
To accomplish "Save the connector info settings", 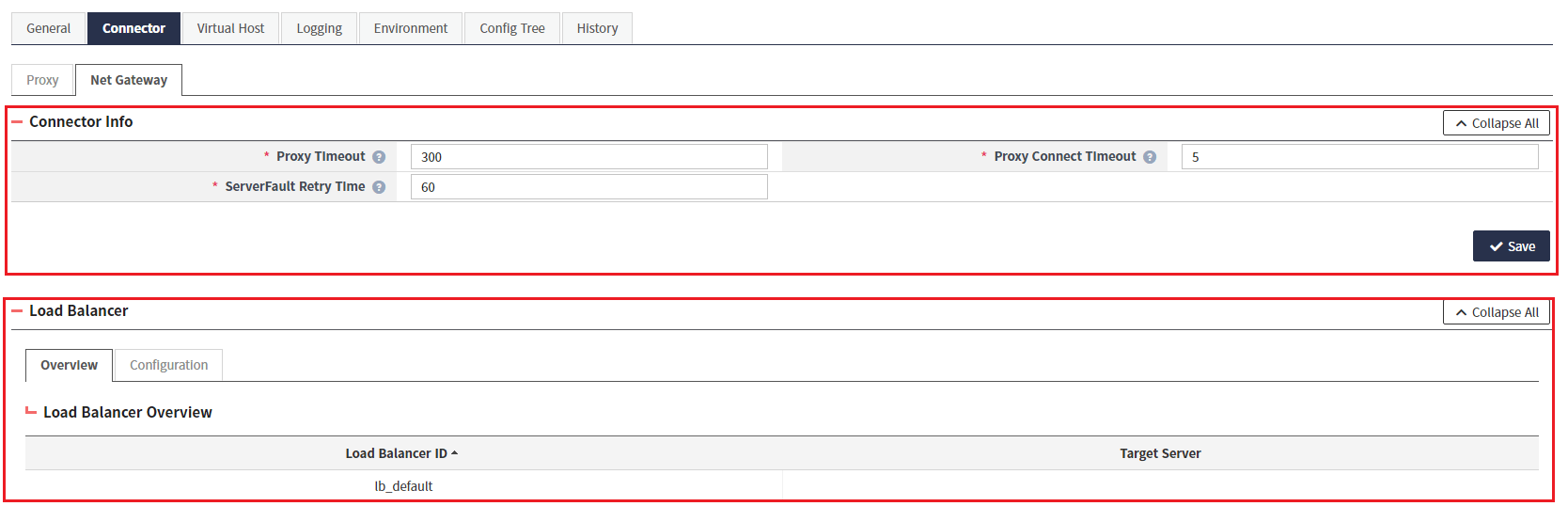I will coord(1512,246).
